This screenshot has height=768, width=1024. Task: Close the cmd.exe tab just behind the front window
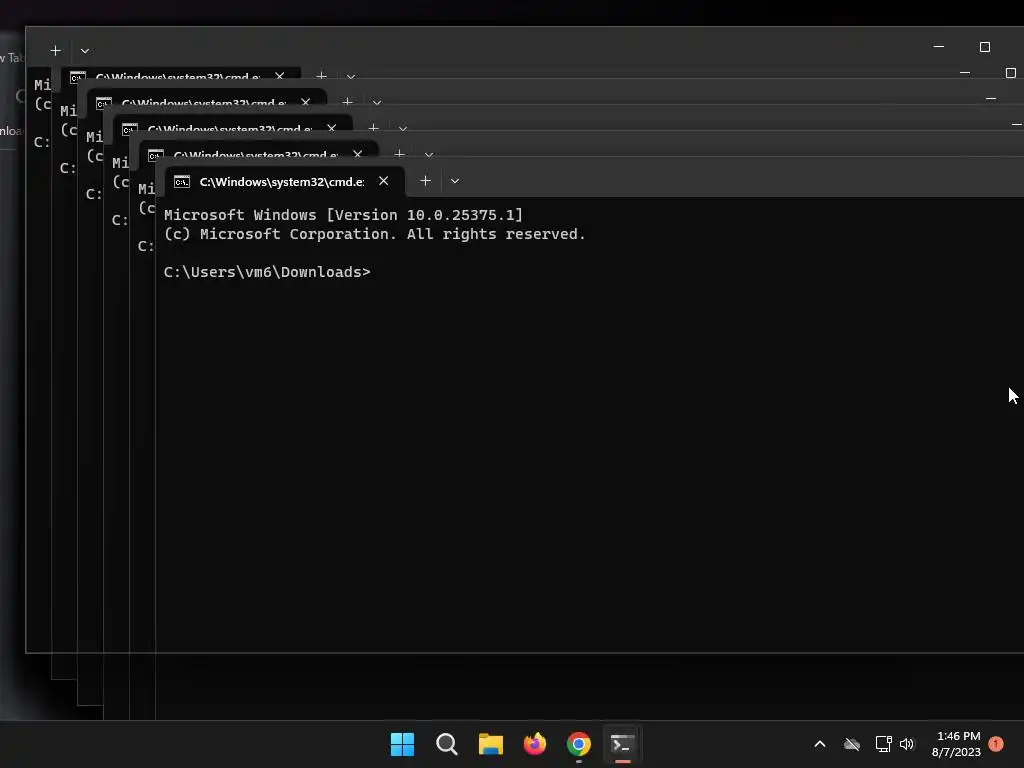click(358, 154)
